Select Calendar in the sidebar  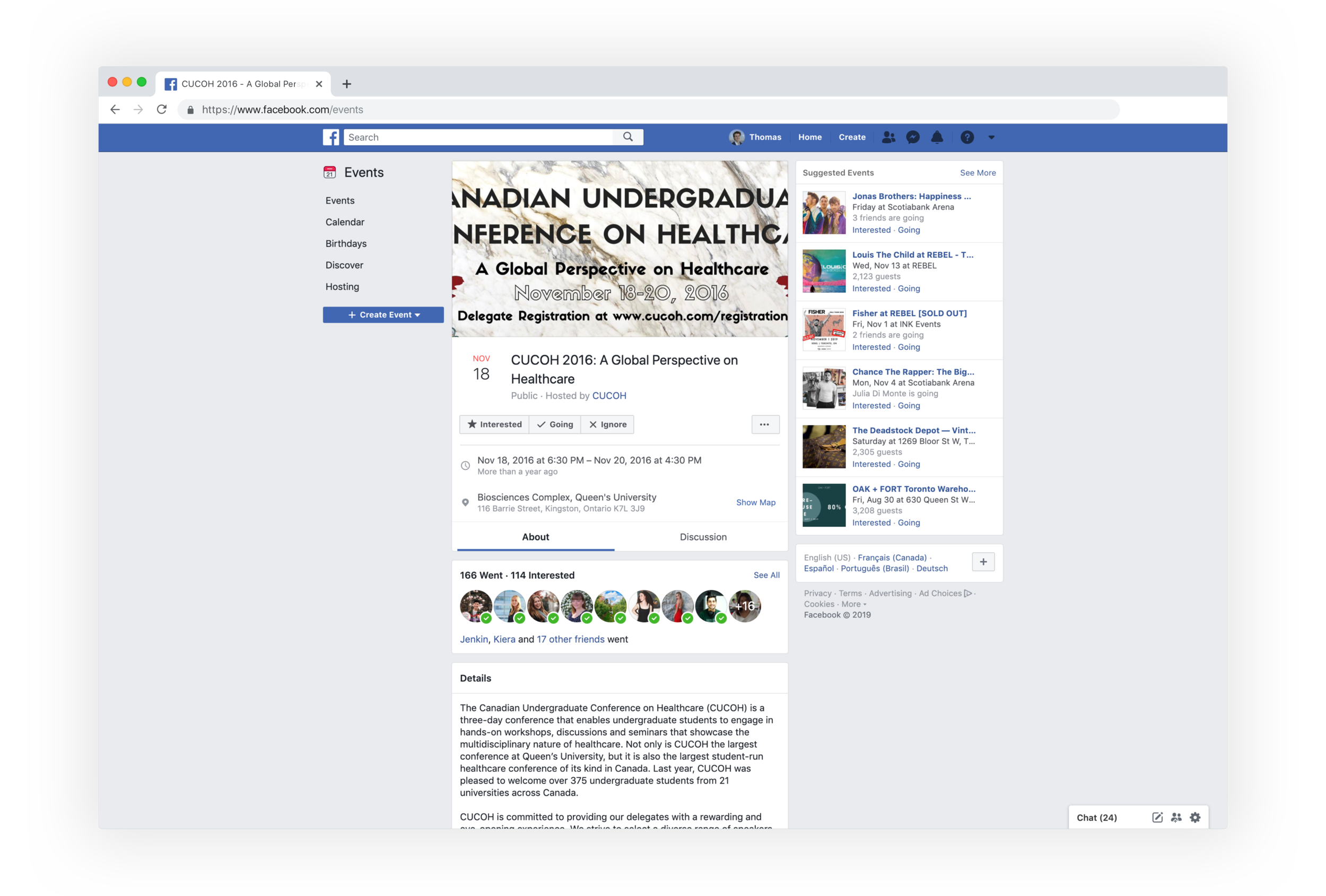tap(345, 222)
